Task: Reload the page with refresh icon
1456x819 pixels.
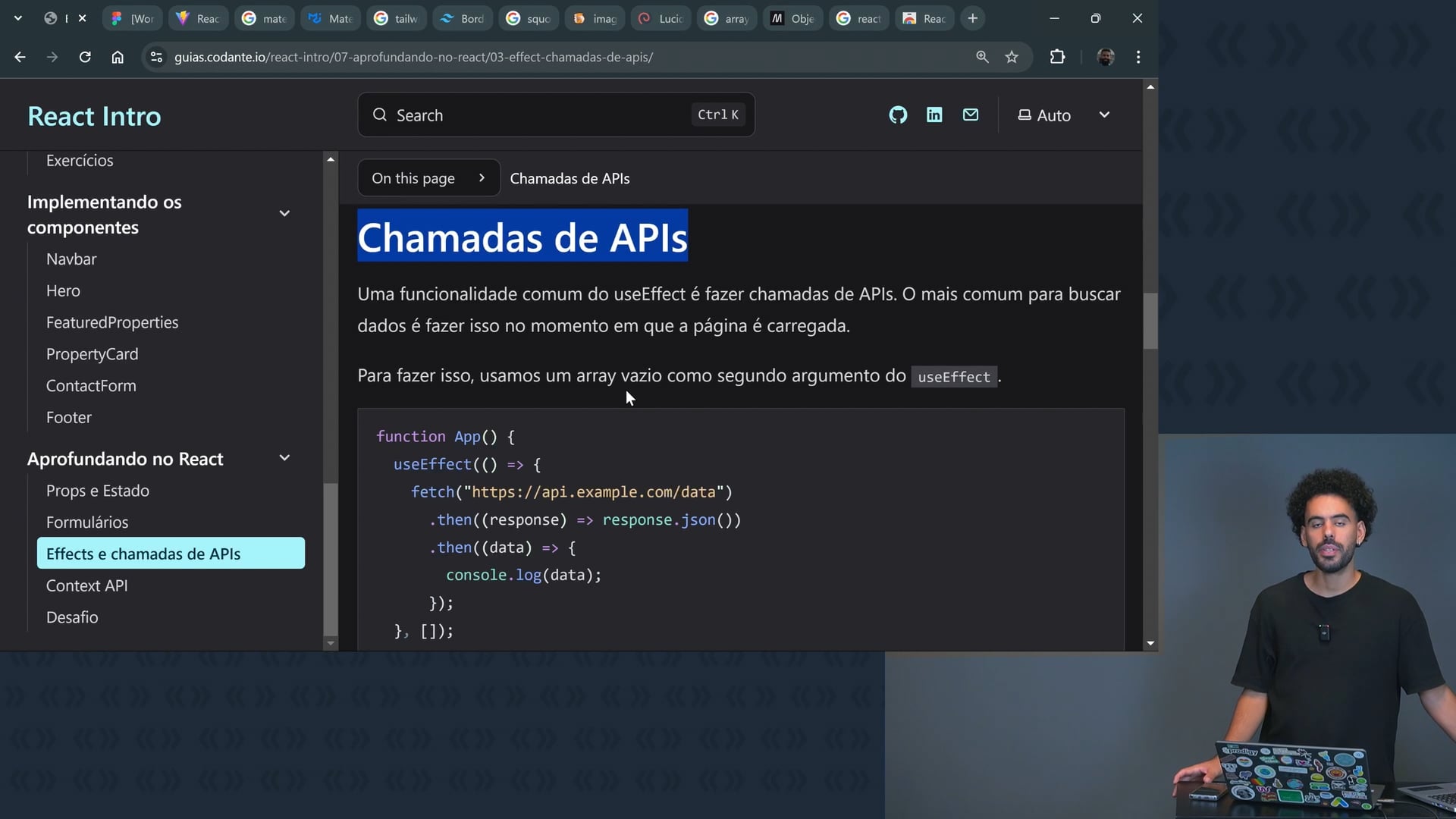Action: tap(85, 57)
